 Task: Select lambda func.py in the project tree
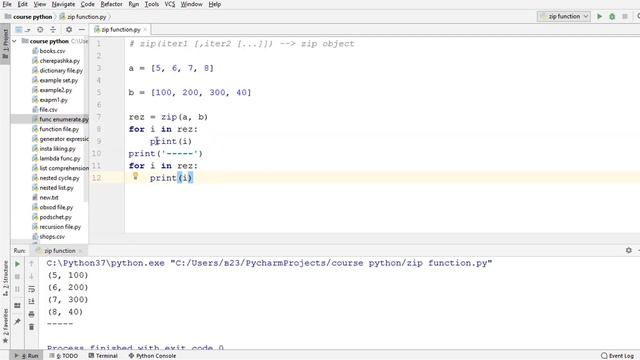[60, 159]
